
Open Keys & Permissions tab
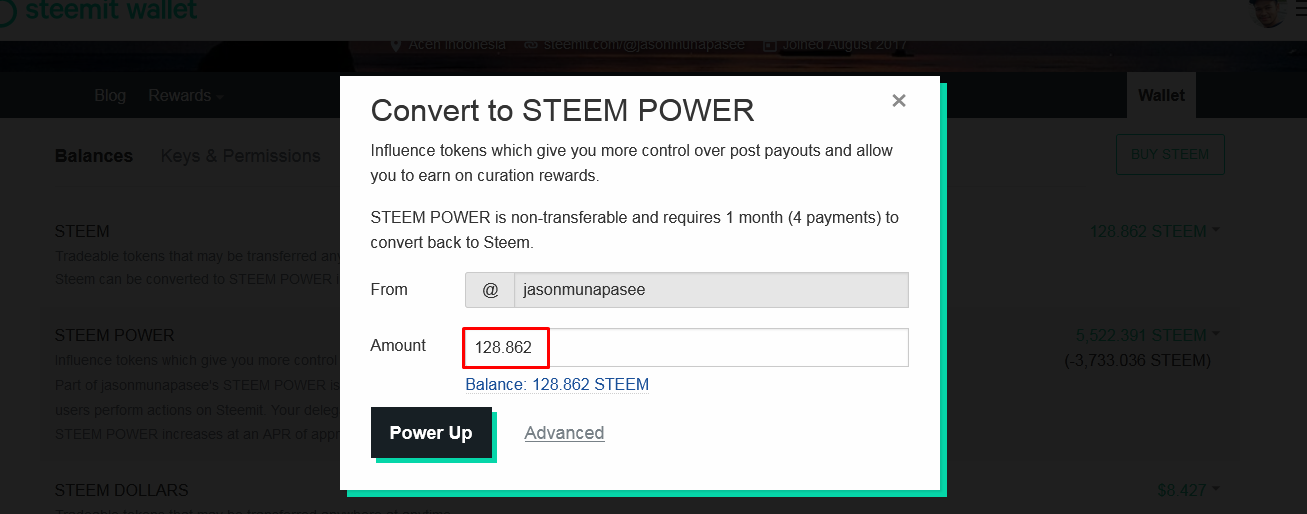pyautogui.click(x=240, y=156)
